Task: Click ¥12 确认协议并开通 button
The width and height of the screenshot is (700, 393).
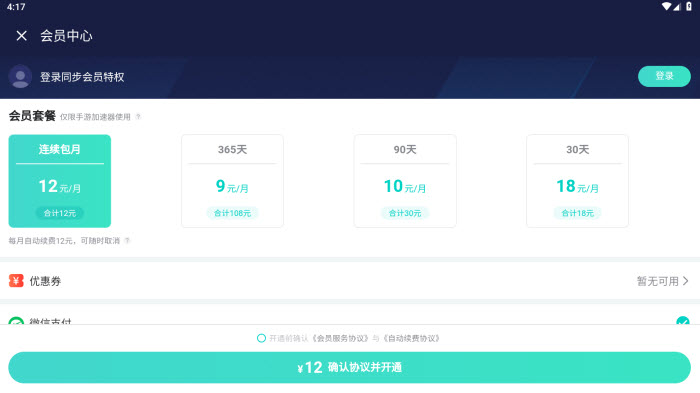Action: click(x=350, y=367)
